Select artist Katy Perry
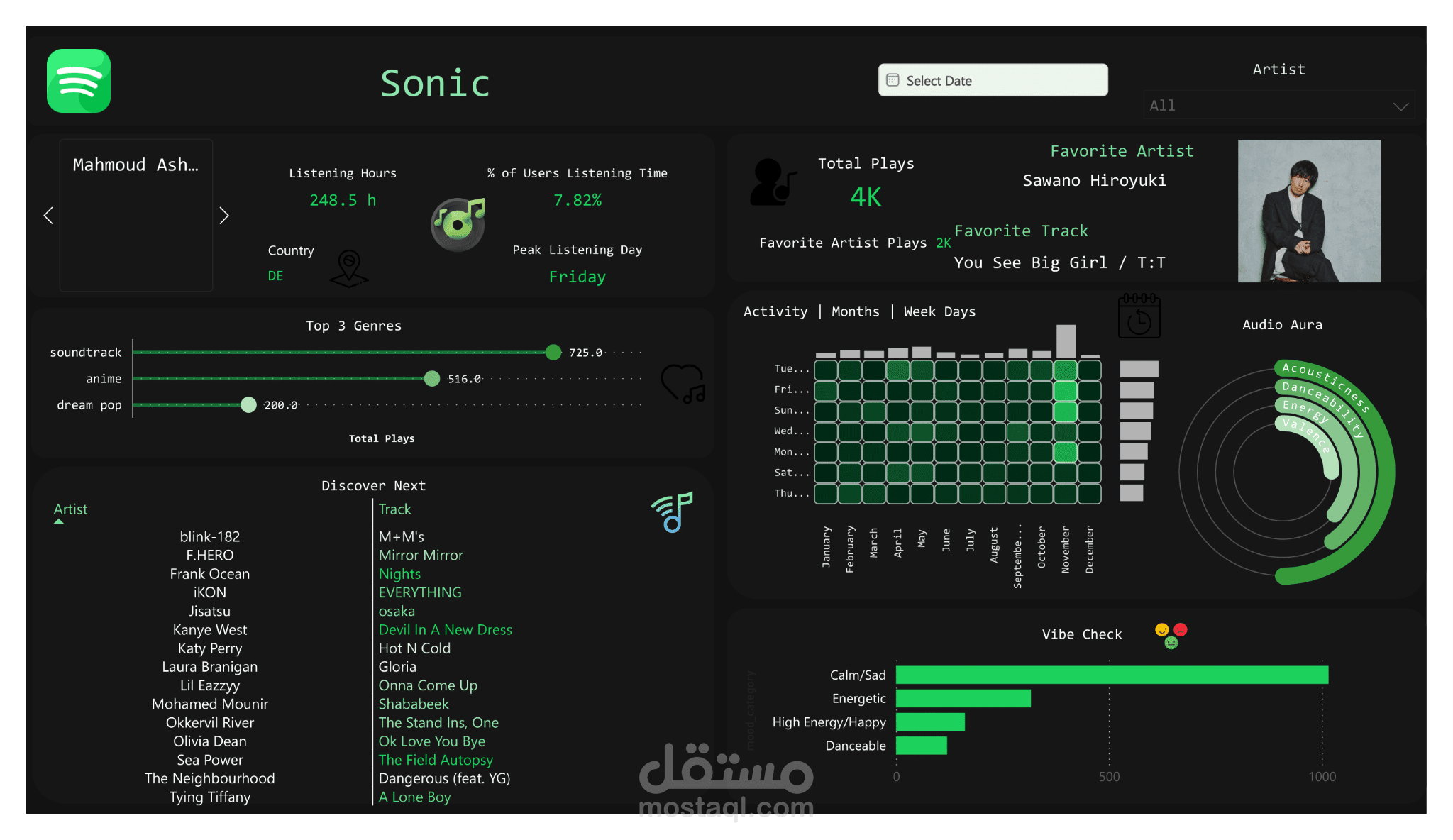 (x=210, y=648)
